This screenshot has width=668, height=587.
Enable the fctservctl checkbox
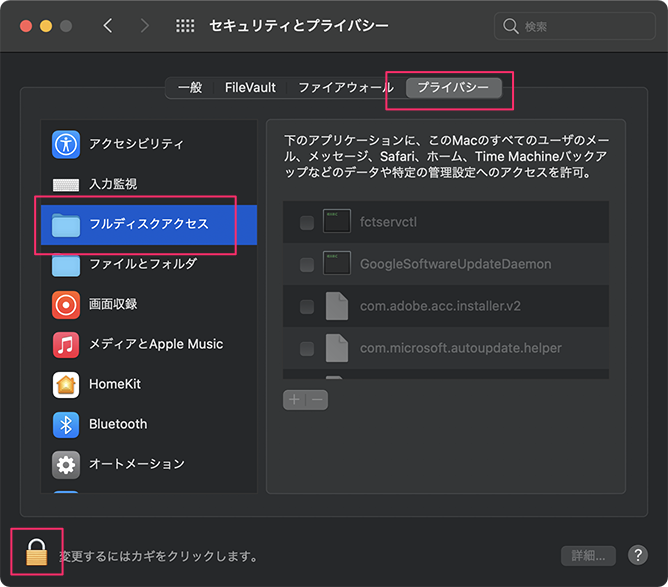tap(307, 222)
